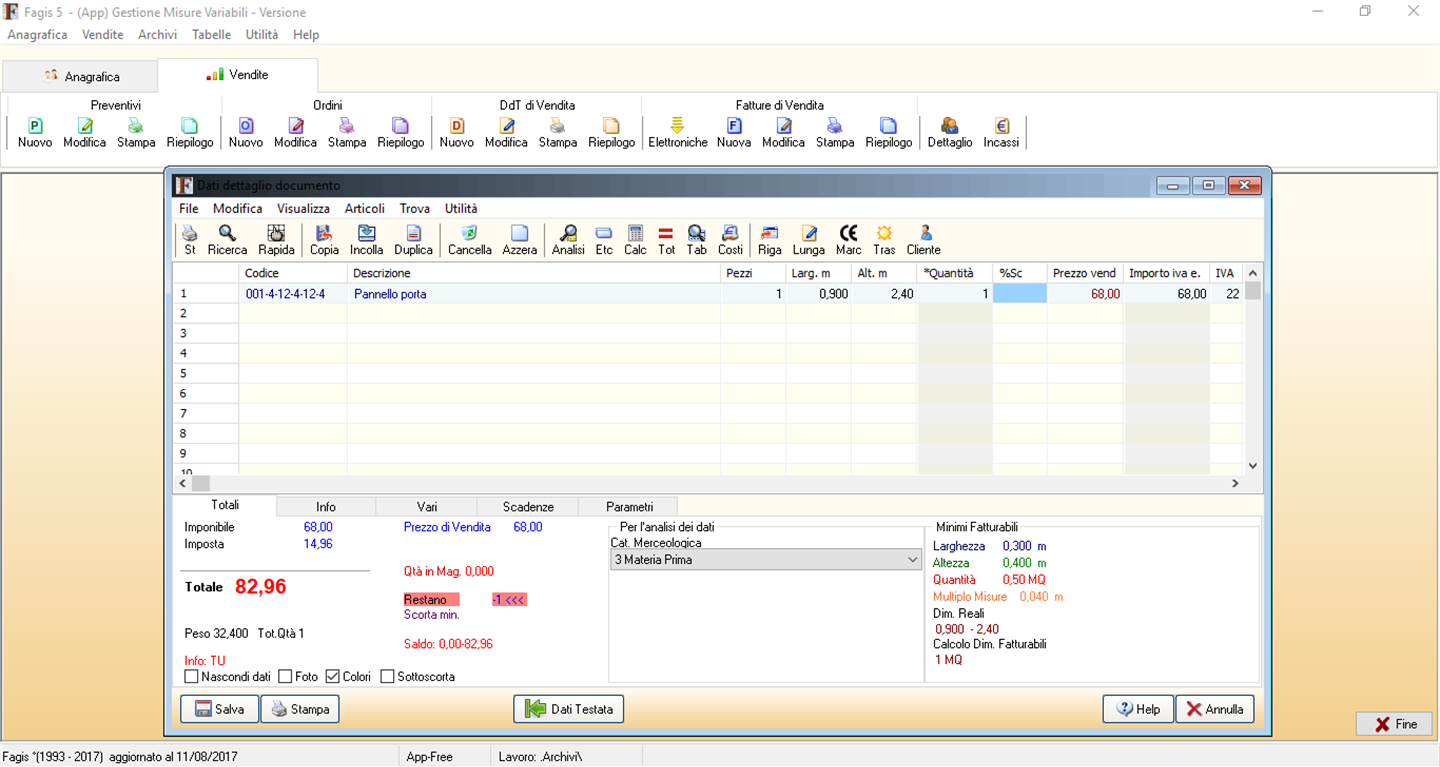Viewport: 1440px width, 767px height.
Task: Click Modifica under DdT di Vendita
Action: 507,133
